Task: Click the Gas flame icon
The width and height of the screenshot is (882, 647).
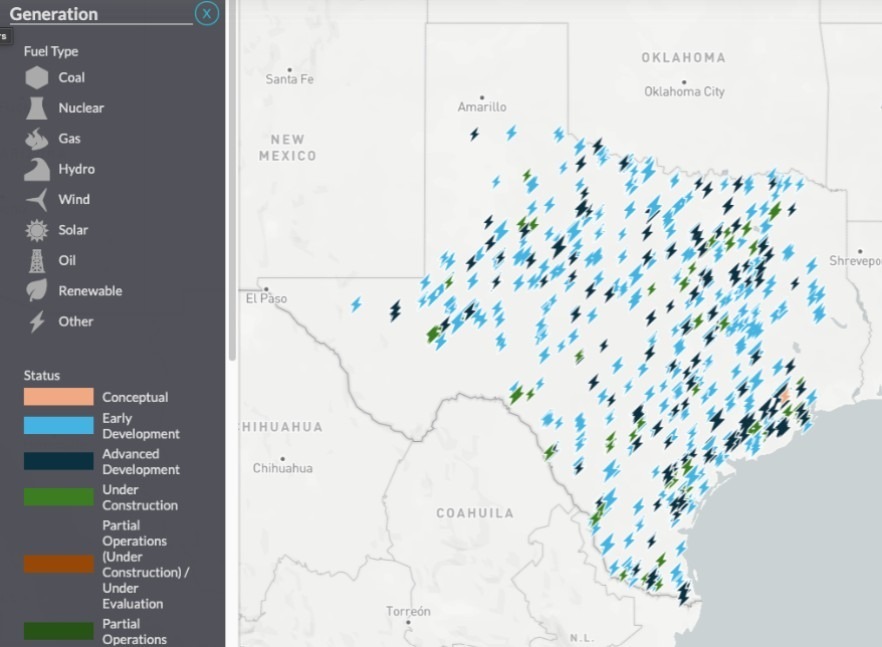Action: click(x=35, y=138)
